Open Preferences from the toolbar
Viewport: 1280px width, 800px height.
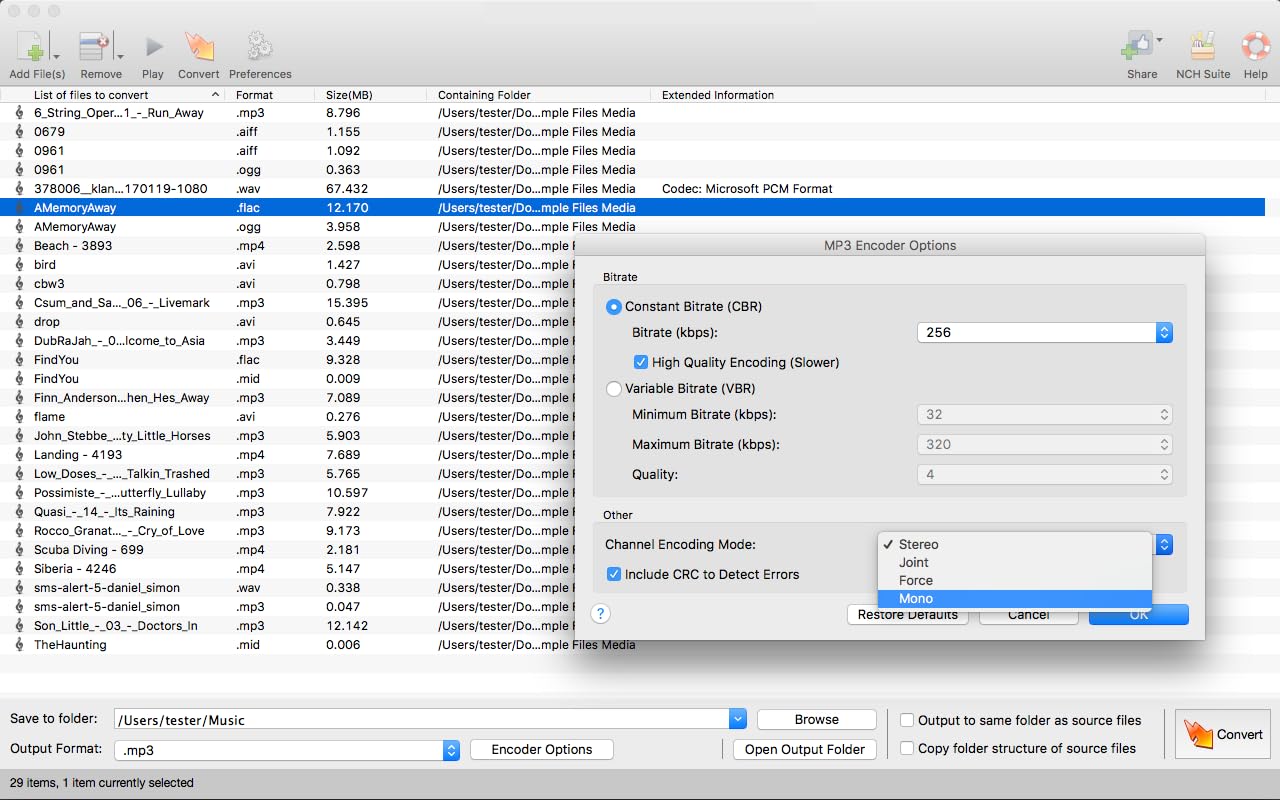pos(260,48)
